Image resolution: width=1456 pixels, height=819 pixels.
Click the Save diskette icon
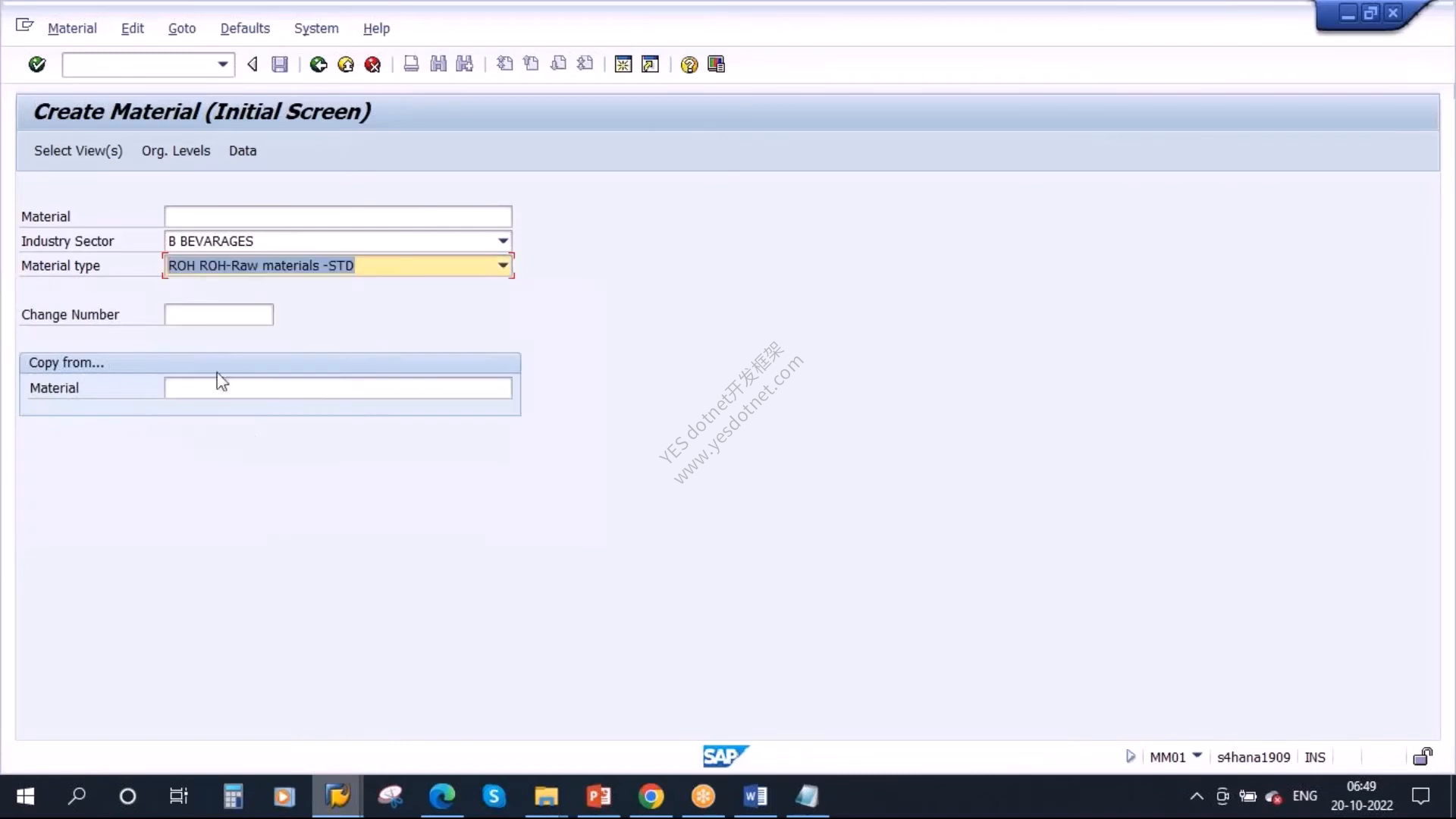[280, 64]
